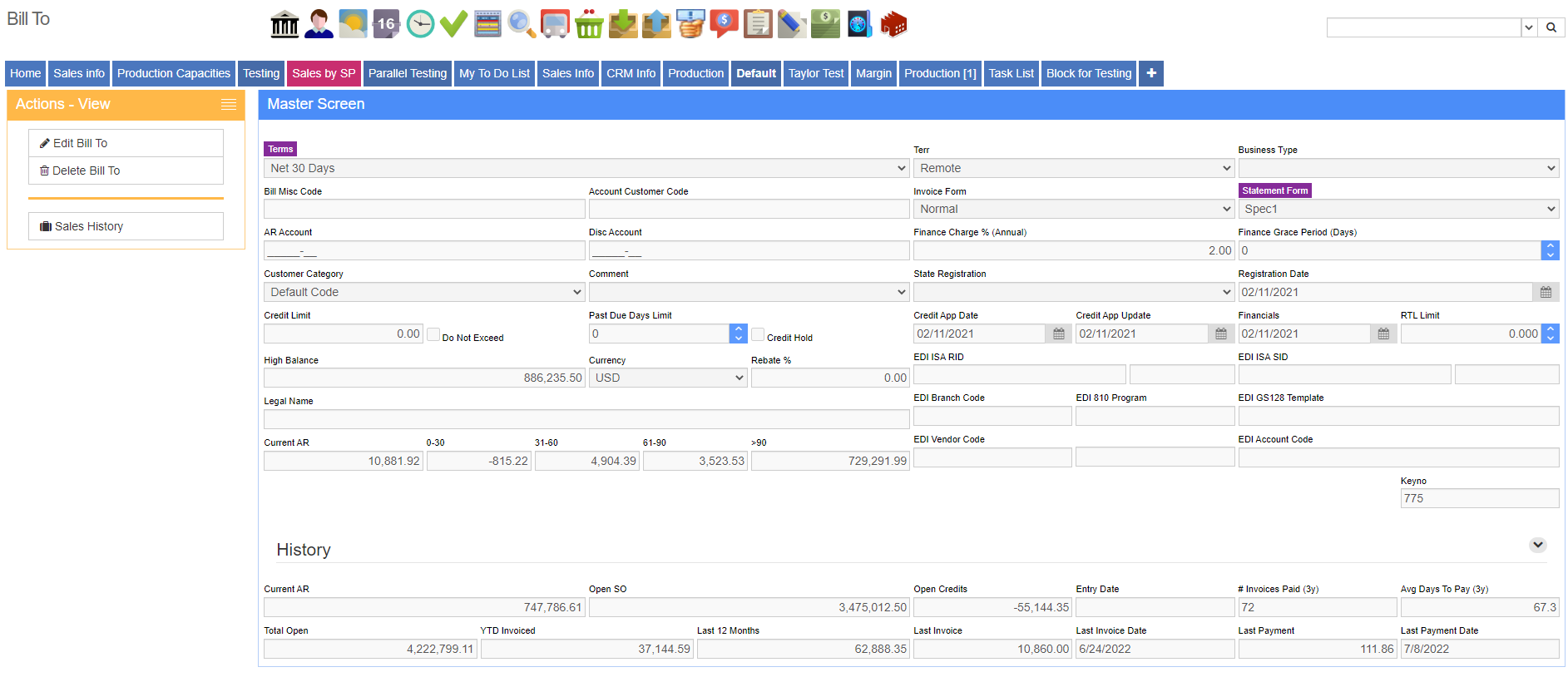The width and height of the screenshot is (1568, 677).
Task: Click the sun and cloud weather icon
Action: (353, 24)
